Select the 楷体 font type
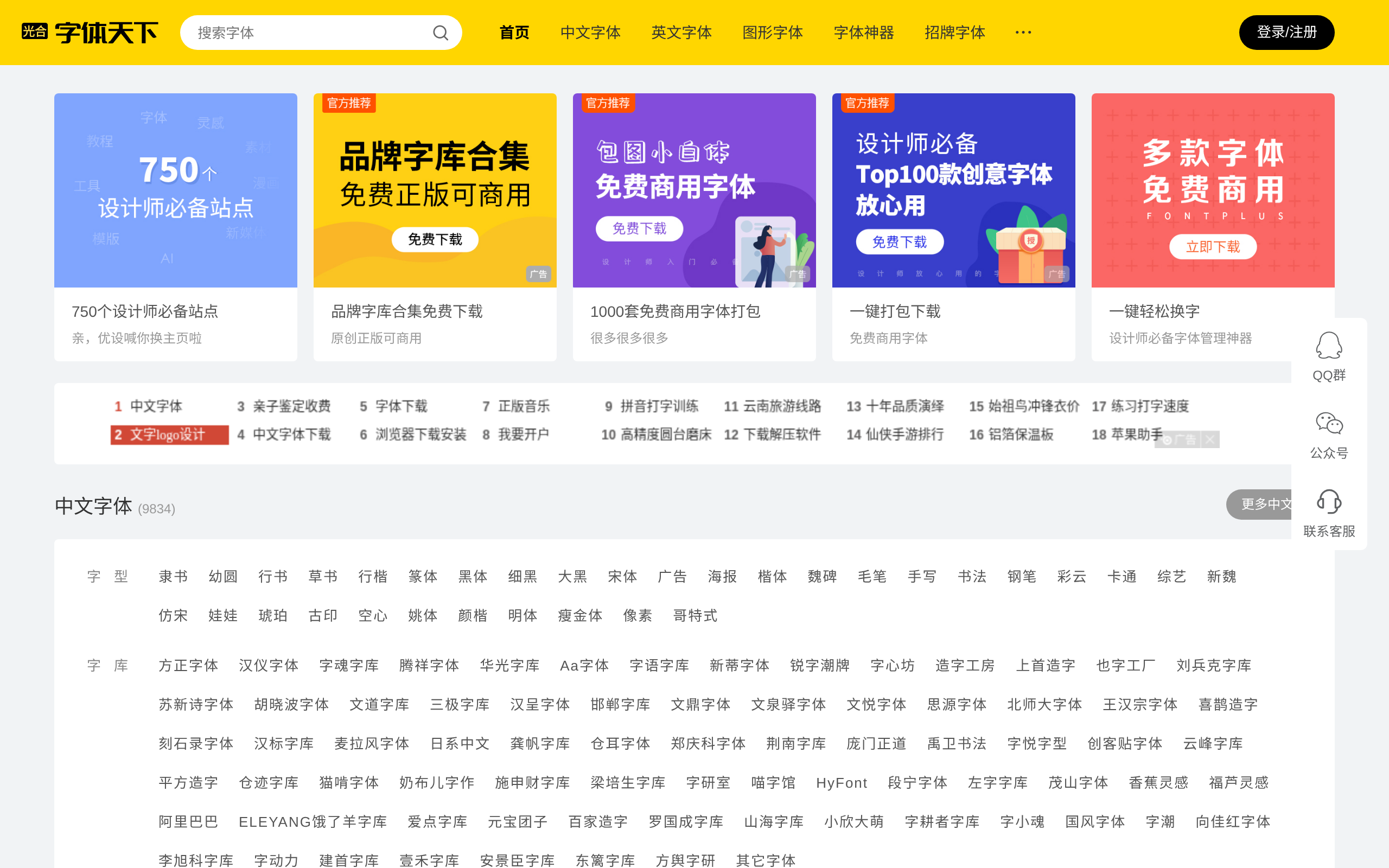The height and width of the screenshot is (868, 1389). [773, 576]
